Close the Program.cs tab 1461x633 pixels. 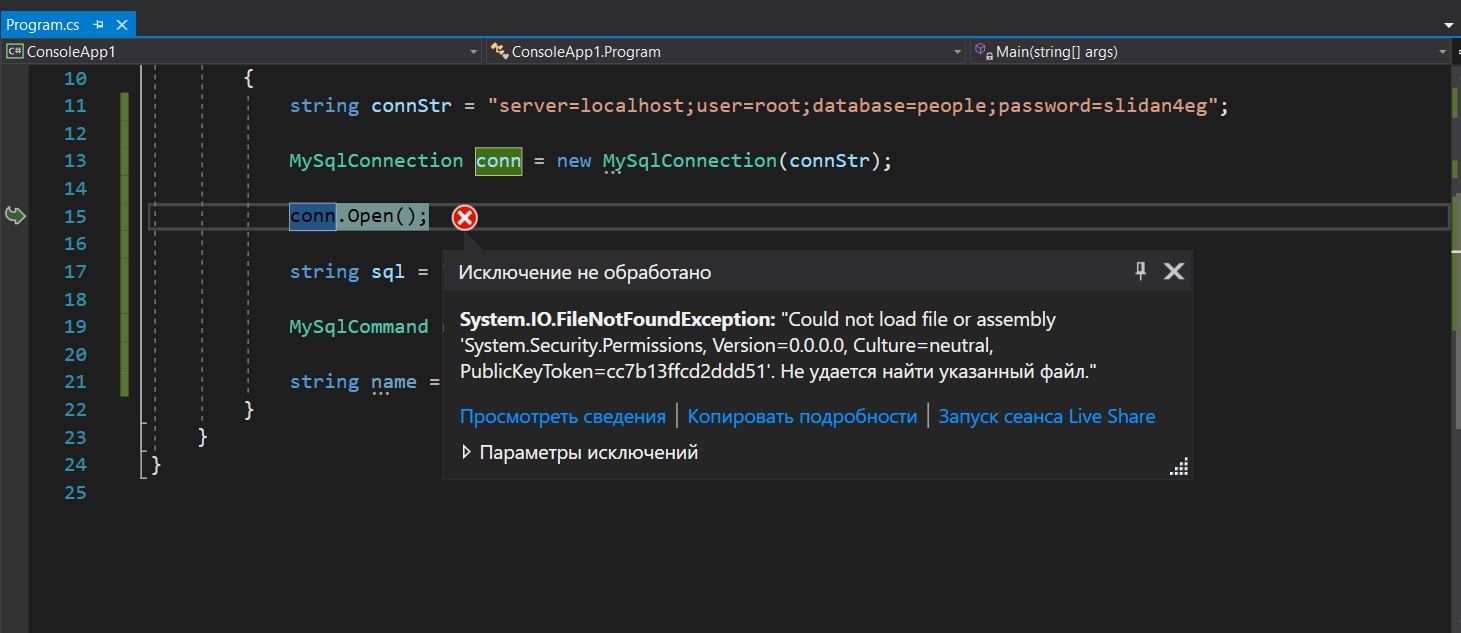coord(122,24)
